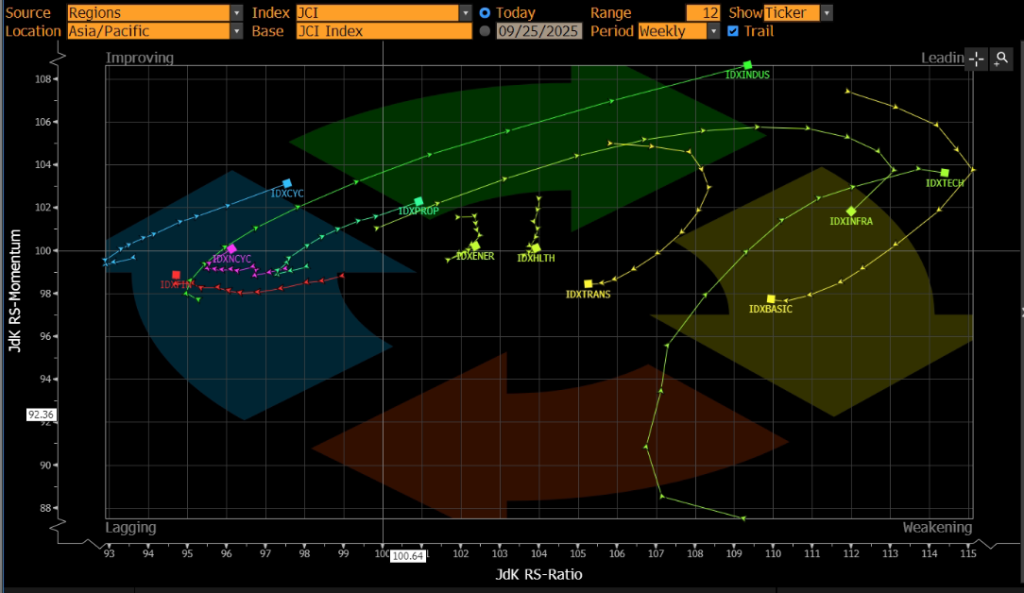
Task: Click the IDXCYC blue marker
Action: point(287,183)
